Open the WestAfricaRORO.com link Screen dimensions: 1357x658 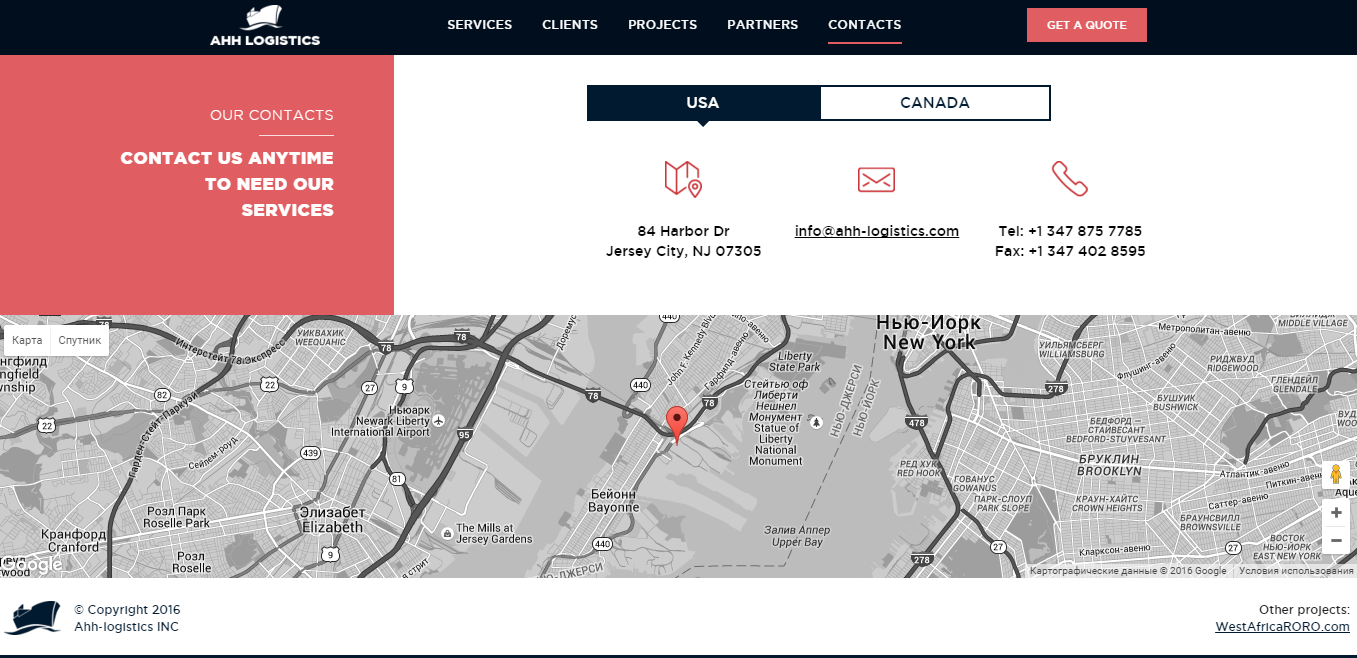click(1282, 627)
